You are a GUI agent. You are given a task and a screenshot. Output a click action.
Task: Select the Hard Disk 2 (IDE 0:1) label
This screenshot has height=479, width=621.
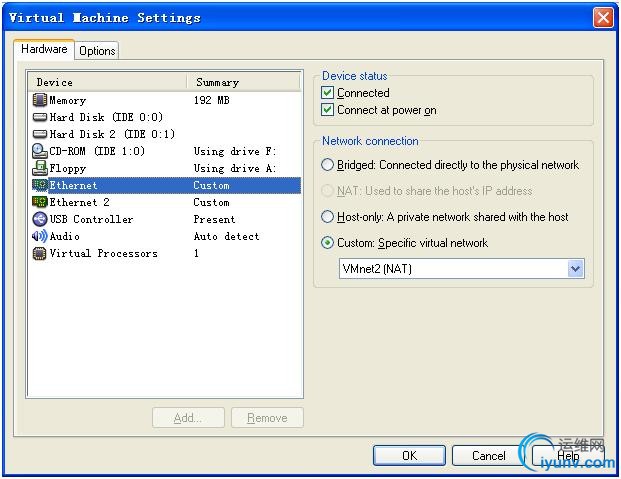click(x=112, y=134)
